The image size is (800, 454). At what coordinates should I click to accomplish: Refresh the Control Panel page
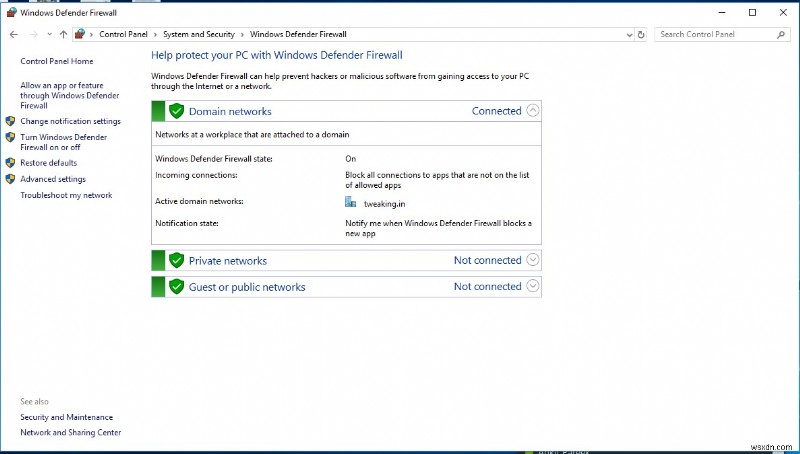[641, 35]
